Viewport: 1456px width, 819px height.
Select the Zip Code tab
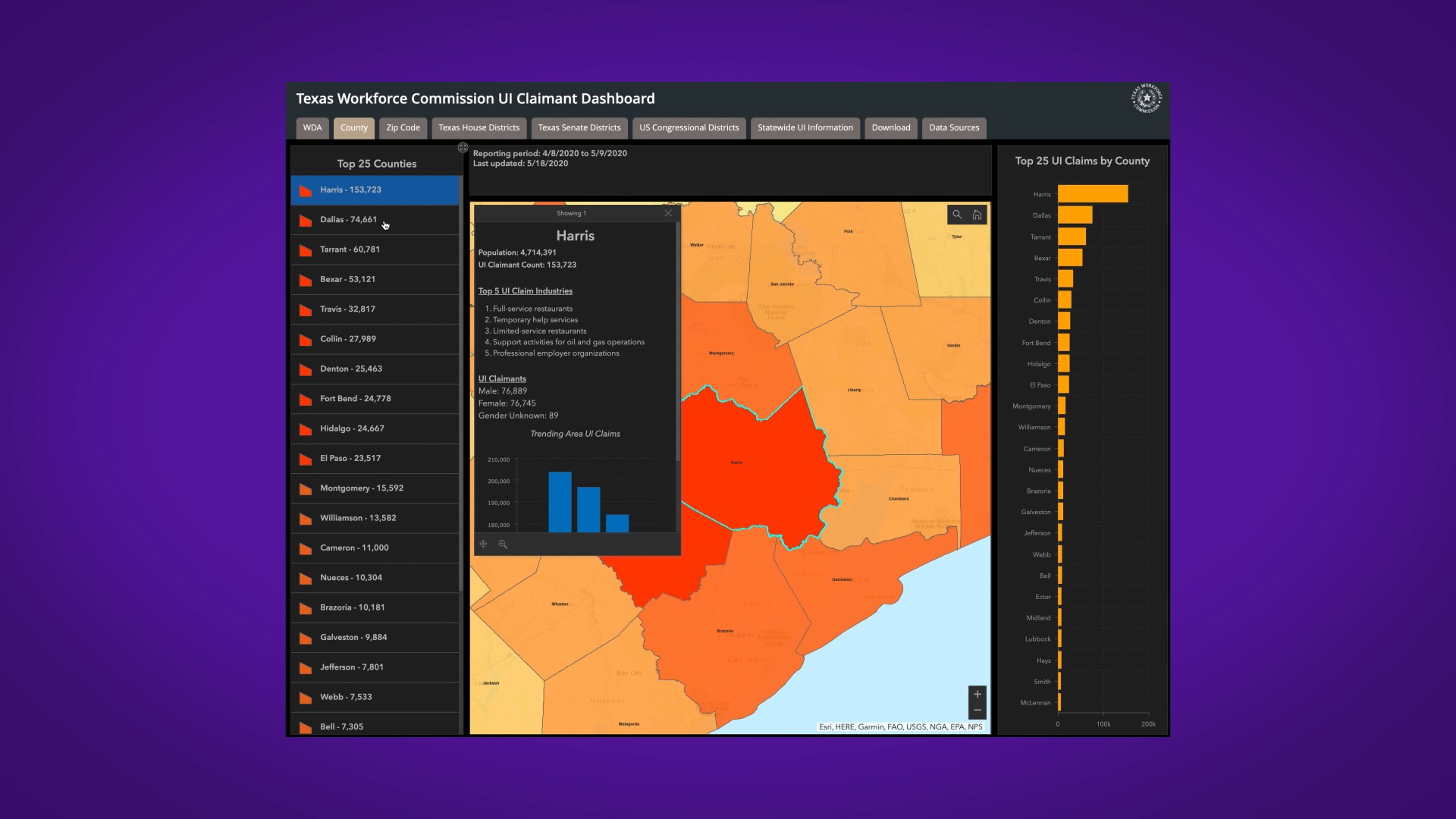coord(403,127)
